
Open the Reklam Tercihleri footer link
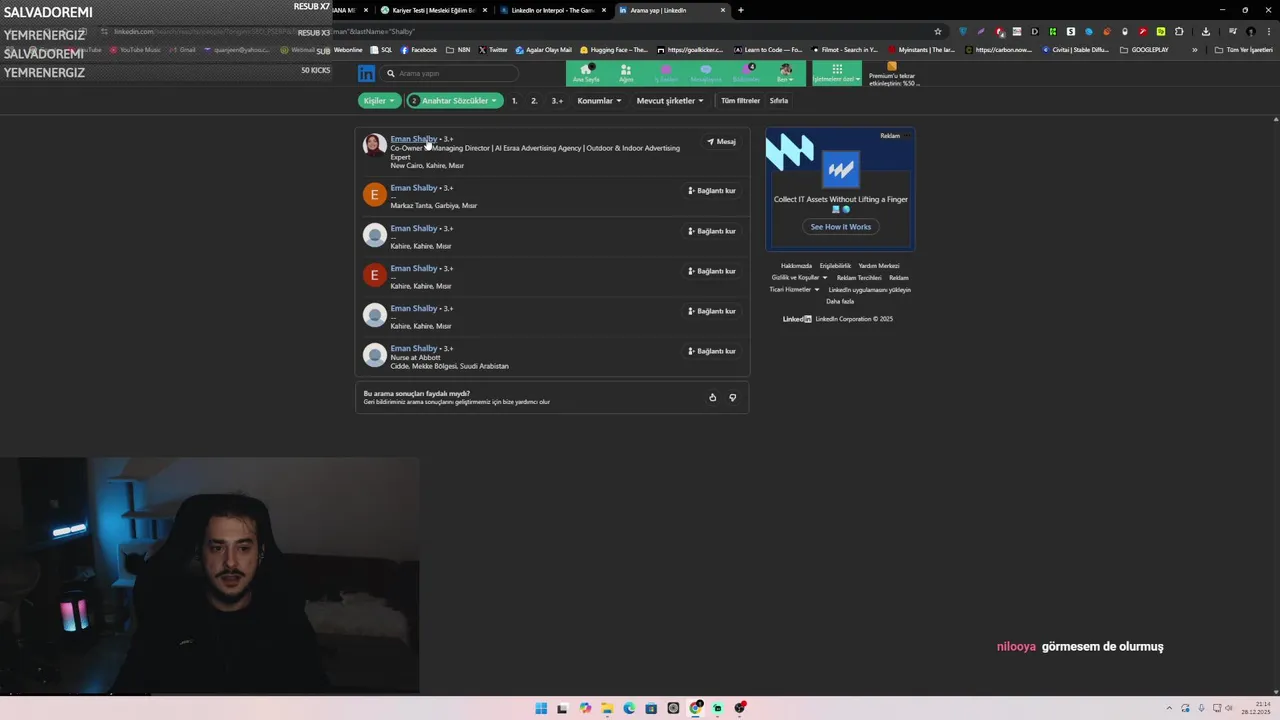pos(859,278)
